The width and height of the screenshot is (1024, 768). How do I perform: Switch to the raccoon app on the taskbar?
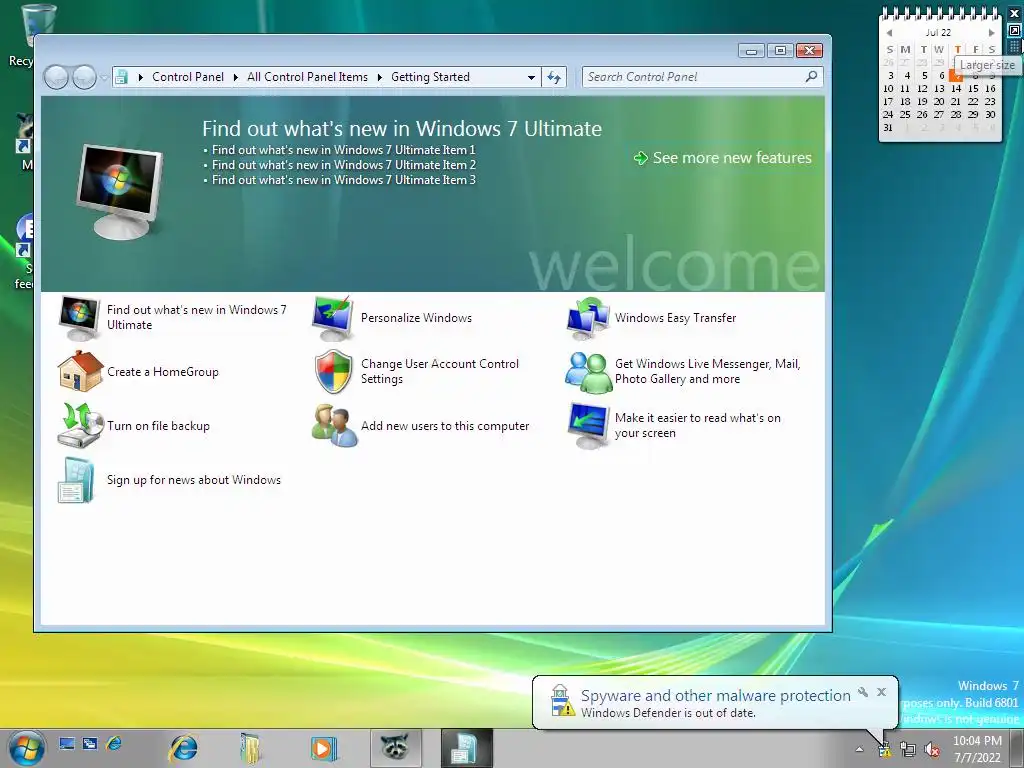coord(395,748)
